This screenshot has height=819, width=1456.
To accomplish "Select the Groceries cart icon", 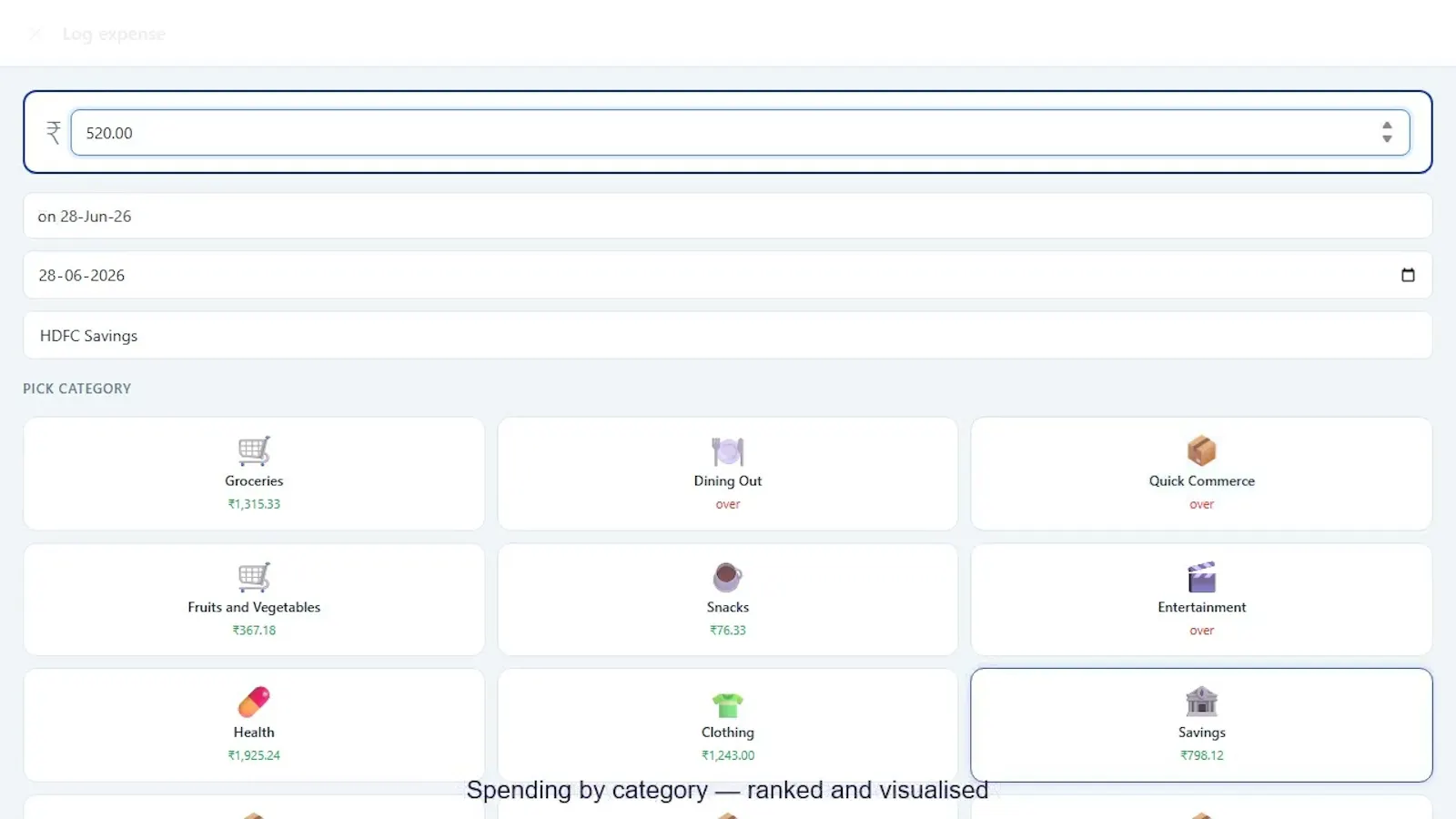I will coord(254,450).
